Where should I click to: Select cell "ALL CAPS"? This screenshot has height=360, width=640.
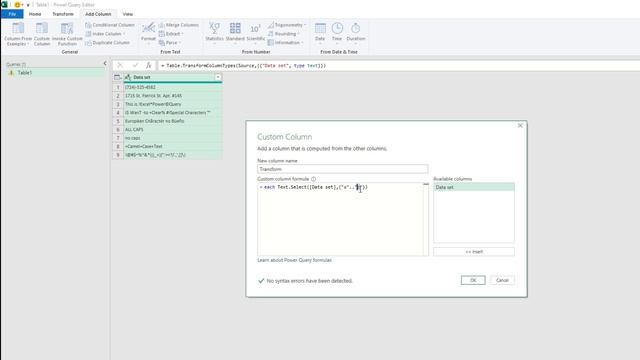pyautogui.click(x=173, y=129)
